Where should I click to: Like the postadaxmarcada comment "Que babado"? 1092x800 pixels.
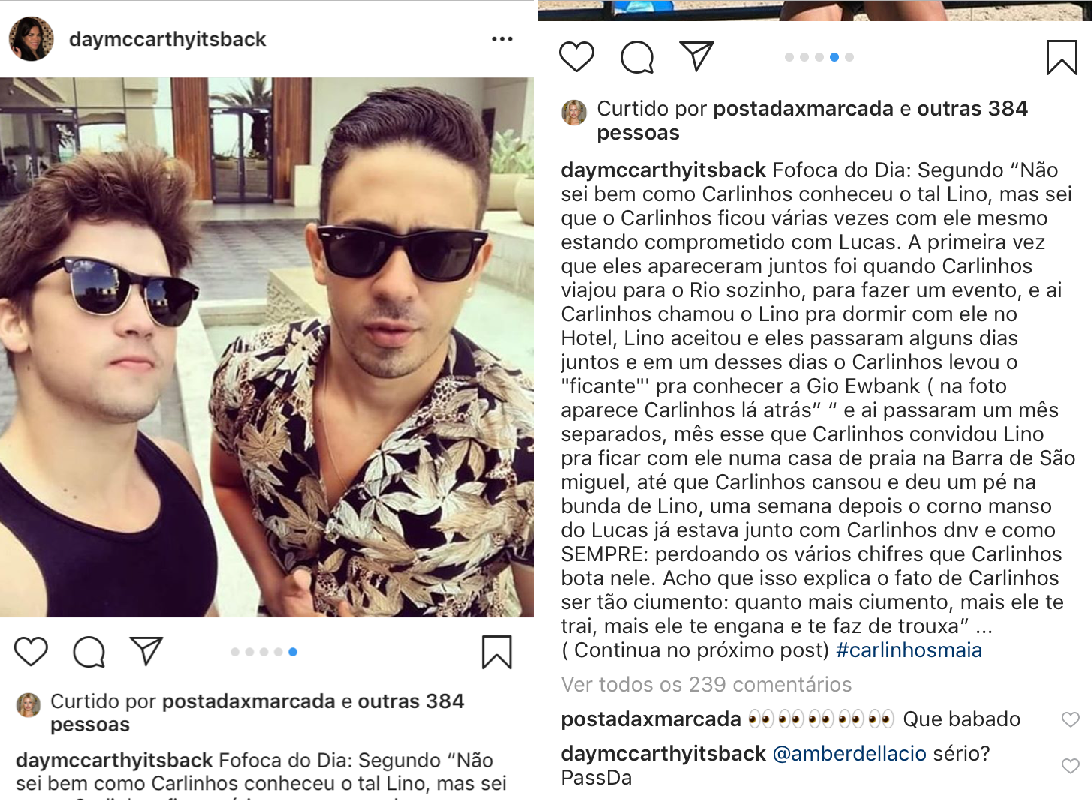click(x=1070, y=719)
